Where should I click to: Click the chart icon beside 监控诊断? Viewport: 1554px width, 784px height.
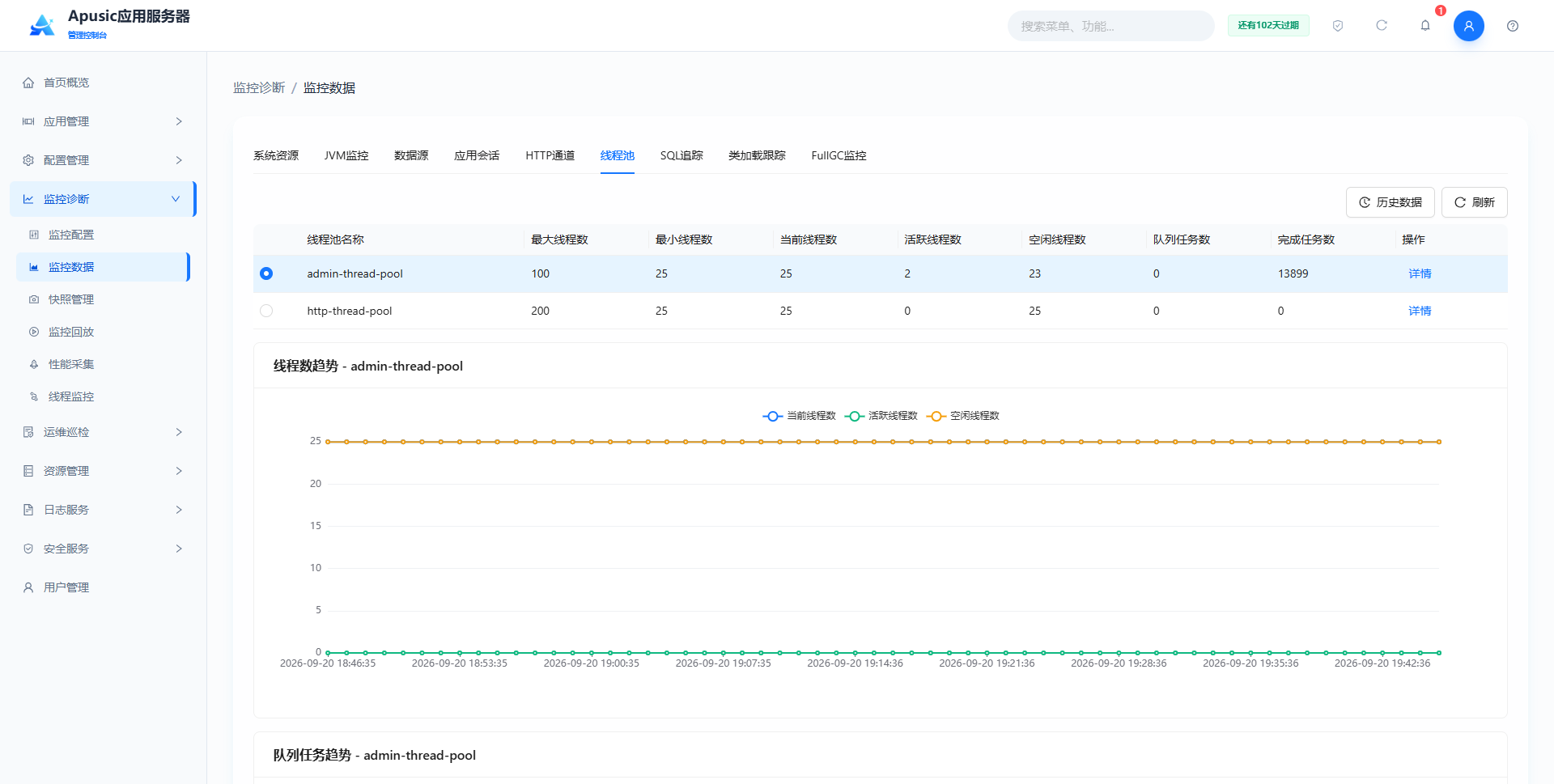[x=28, y=199]
